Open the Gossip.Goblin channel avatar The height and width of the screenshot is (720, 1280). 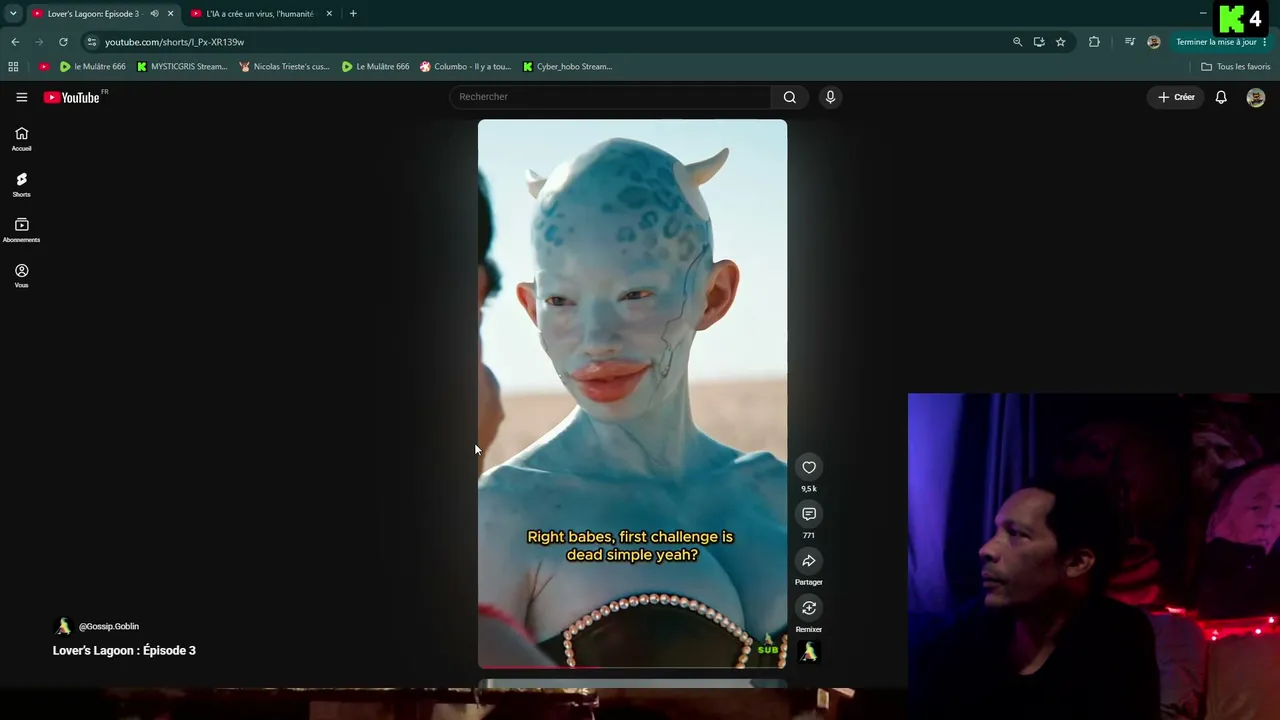[63, 626]
